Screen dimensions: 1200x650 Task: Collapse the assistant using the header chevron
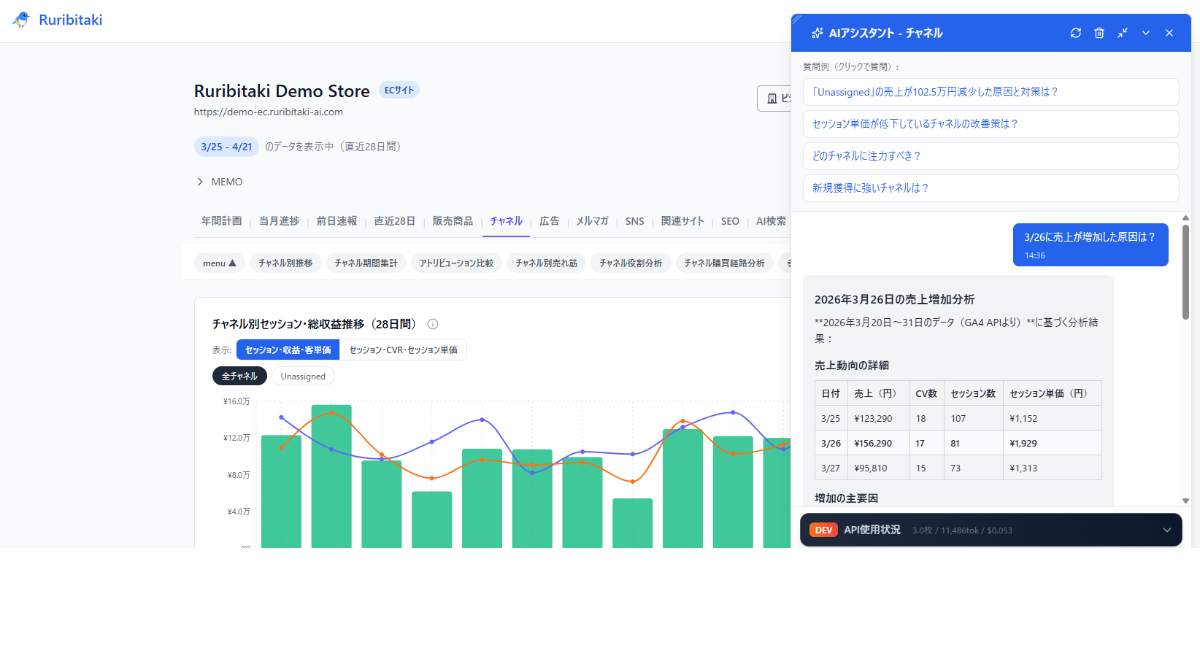tap(1146, 33)
